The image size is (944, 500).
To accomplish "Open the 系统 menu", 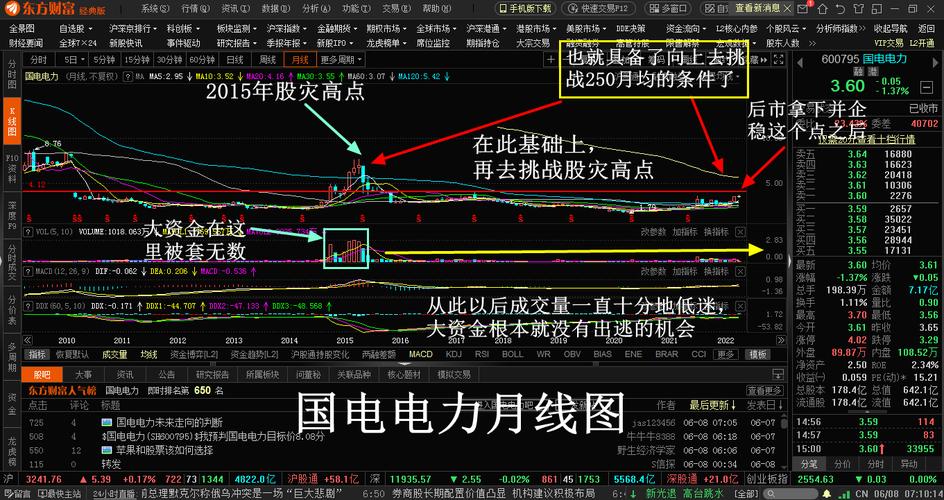I will (152, 7).
